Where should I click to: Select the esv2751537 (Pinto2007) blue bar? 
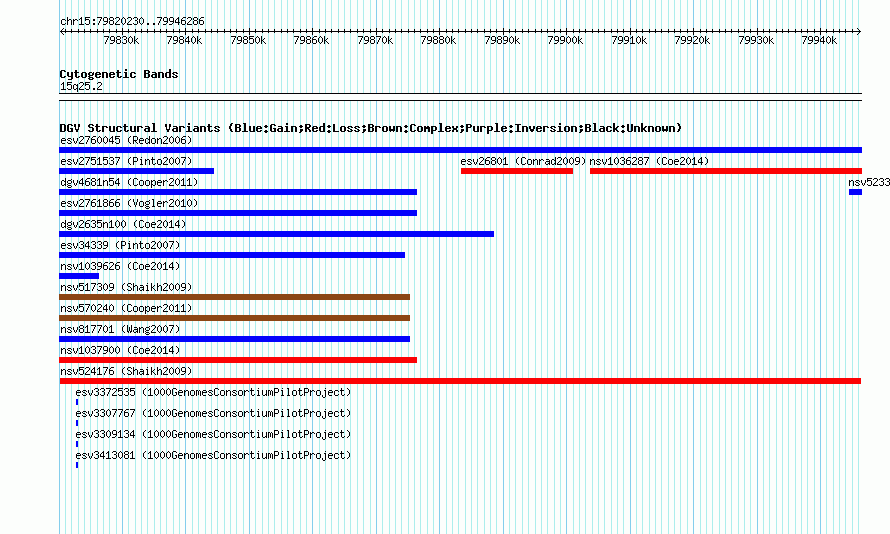click(136, 171)
